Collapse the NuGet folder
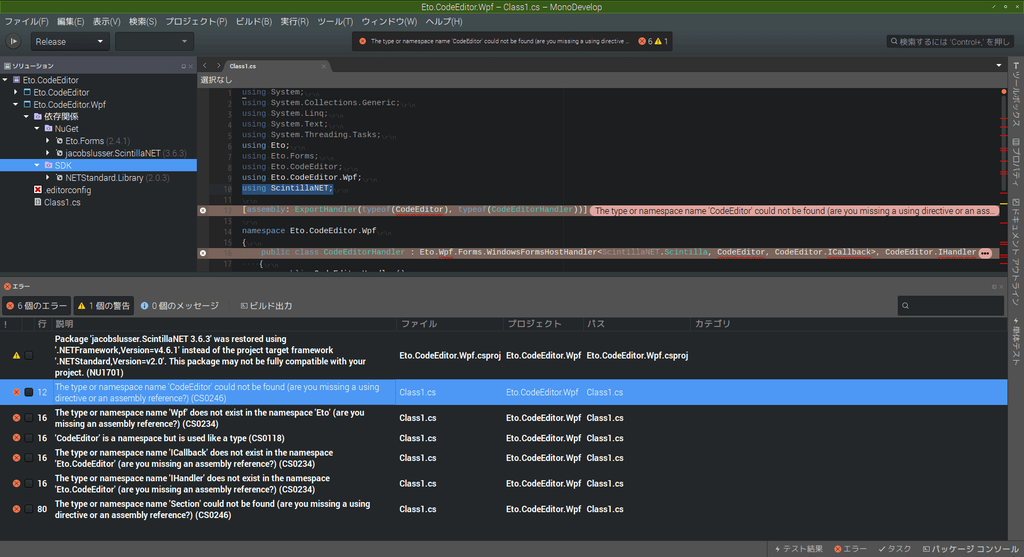 point(37,129)
